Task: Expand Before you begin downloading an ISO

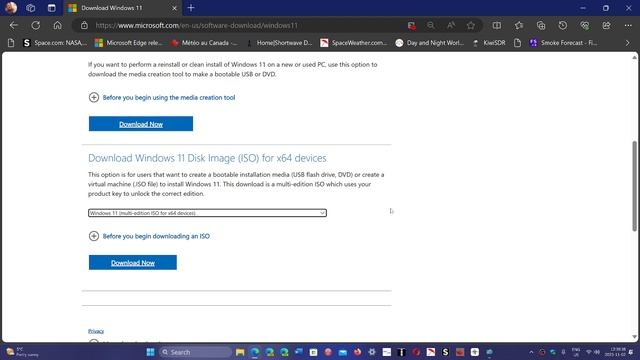Action: (149, 236)
